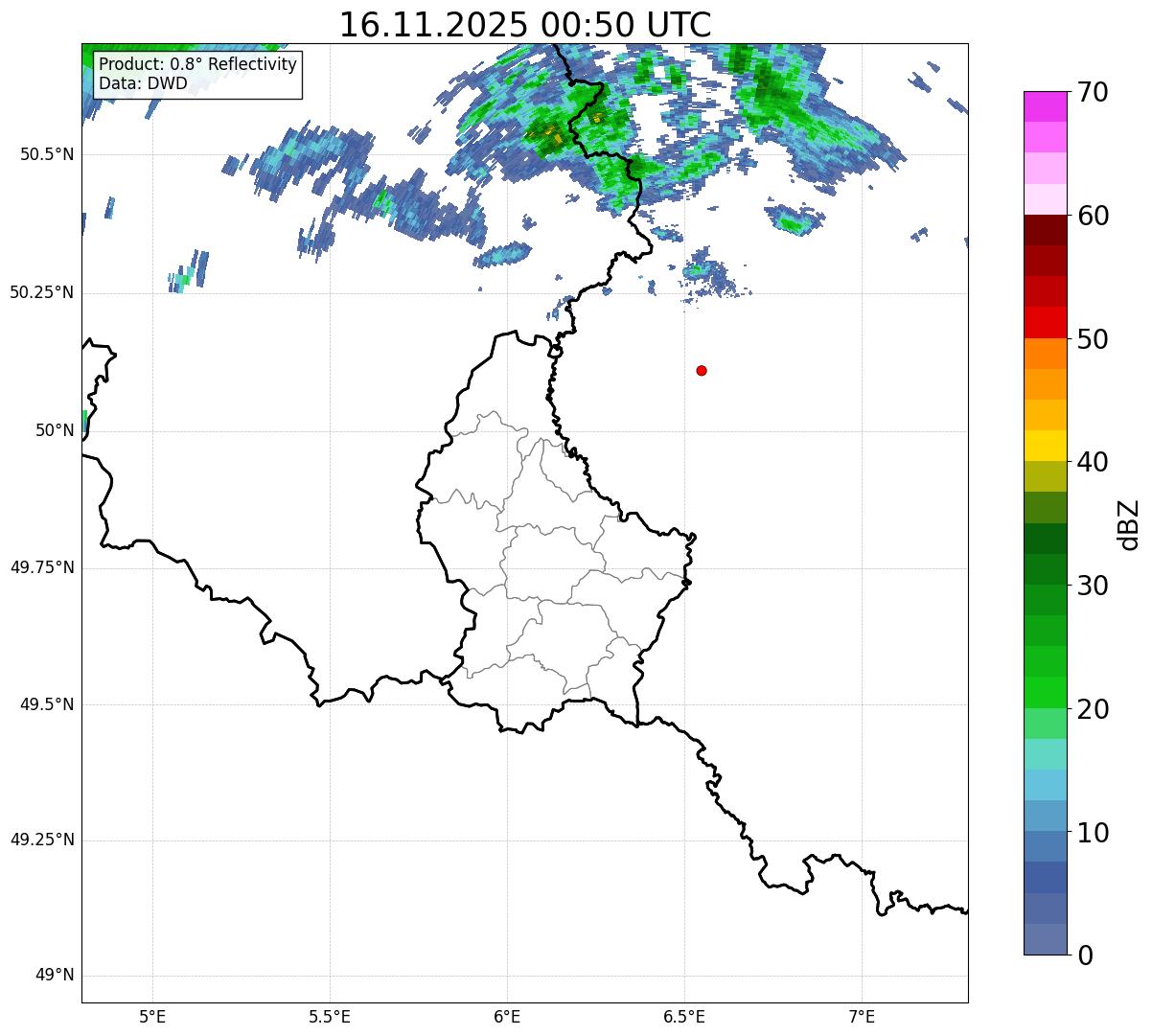Click the 50.25°N latitude label
This screenshot has height=1036, width=1152.
(42, 292)
